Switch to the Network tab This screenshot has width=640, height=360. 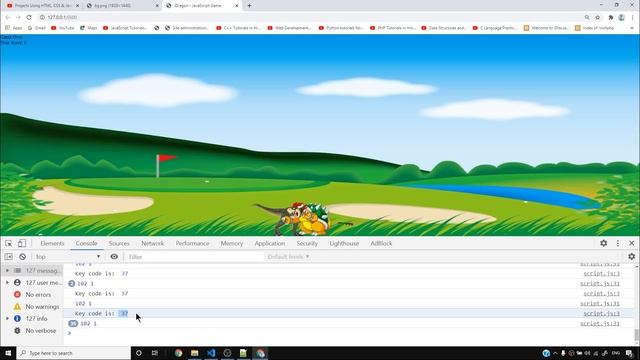click(153, 243)
